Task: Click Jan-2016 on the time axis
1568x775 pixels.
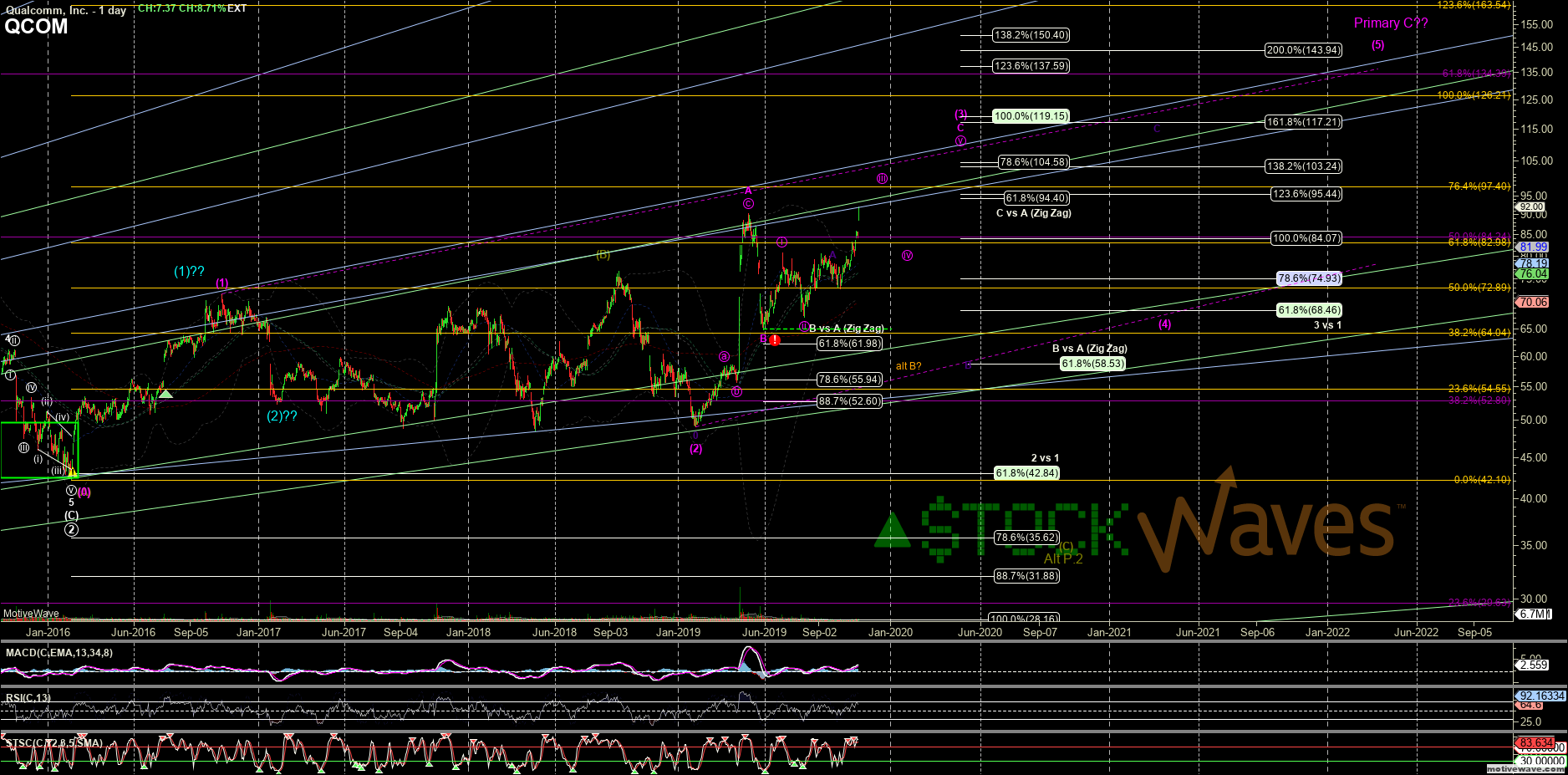Action: [x=48, y=633]
